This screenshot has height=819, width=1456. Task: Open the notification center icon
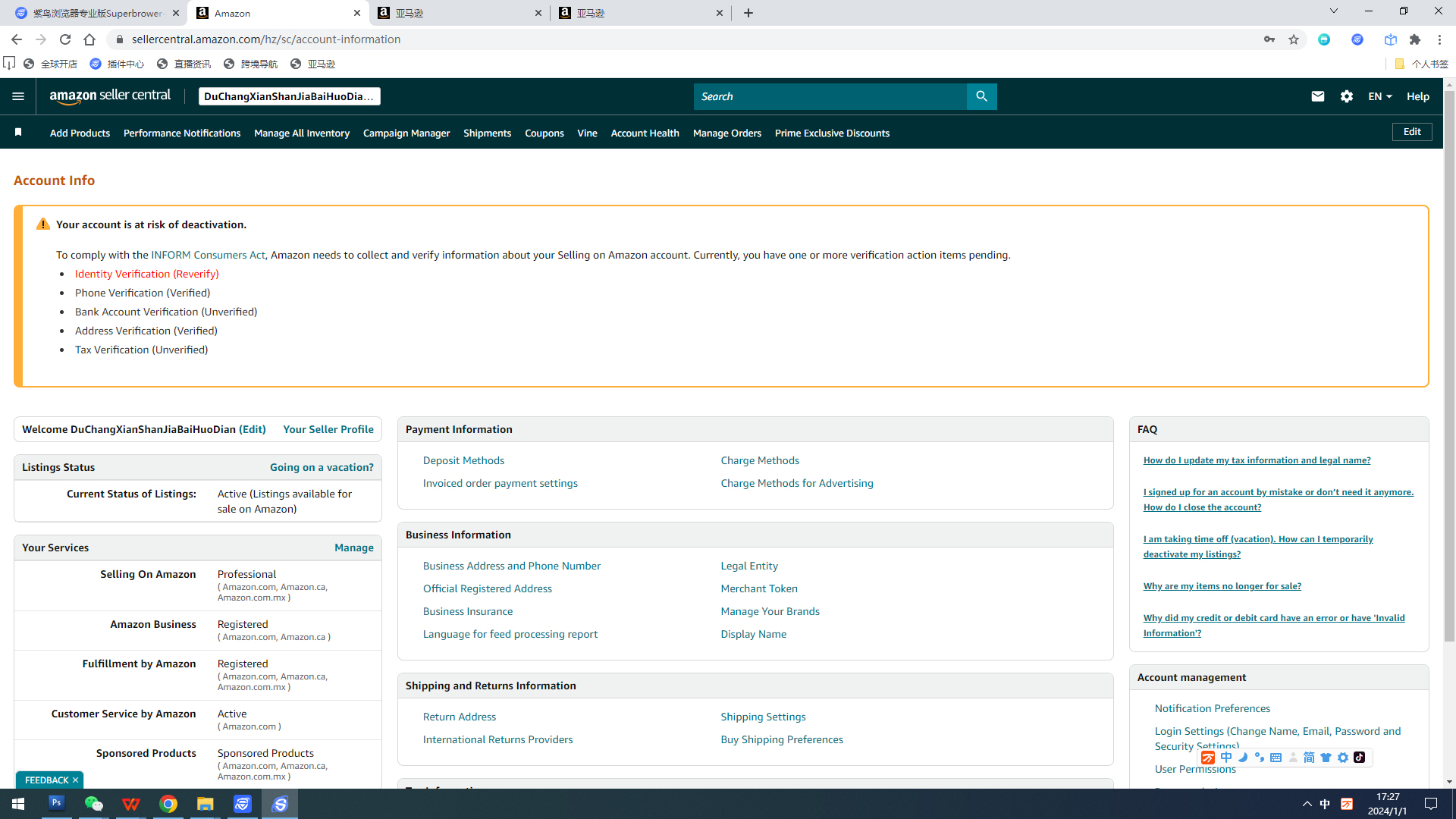1431,804
